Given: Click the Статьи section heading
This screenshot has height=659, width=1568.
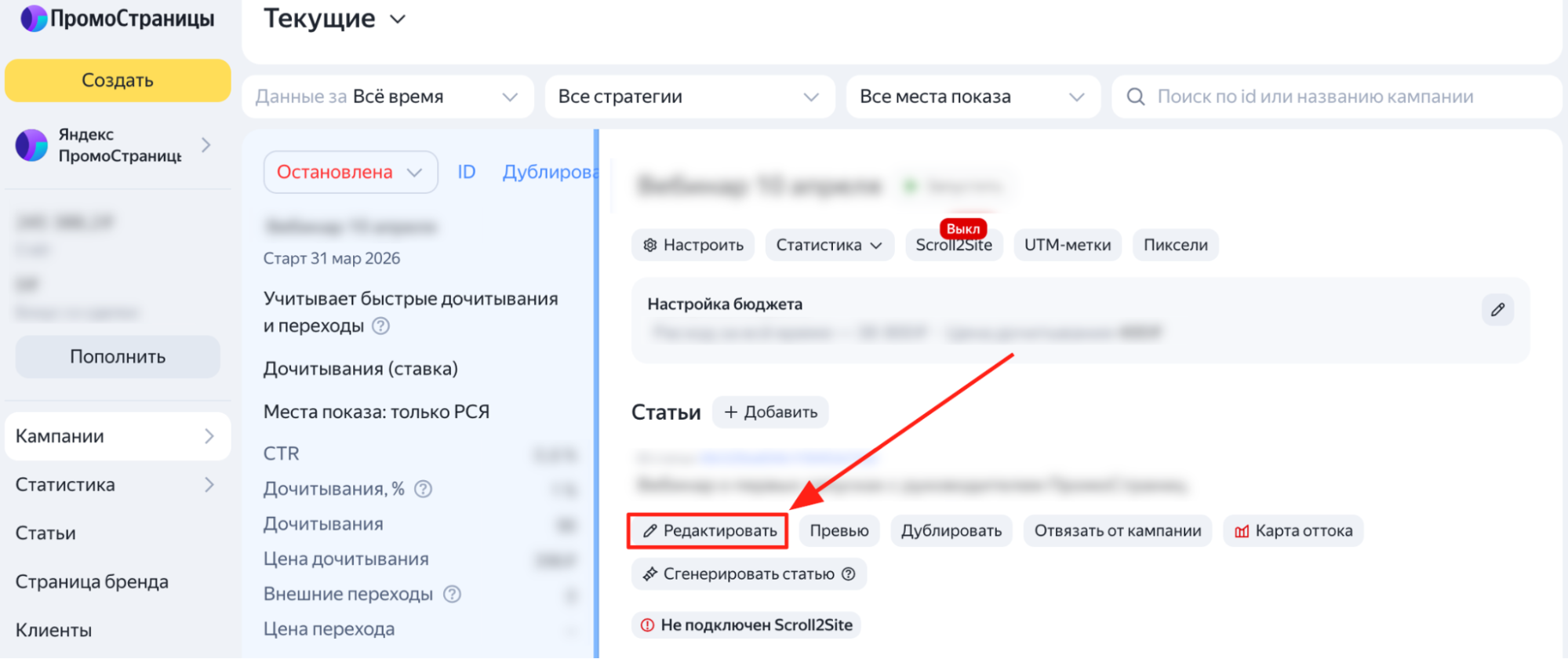Looking at the screenshot, I should (x=666, y=413).
